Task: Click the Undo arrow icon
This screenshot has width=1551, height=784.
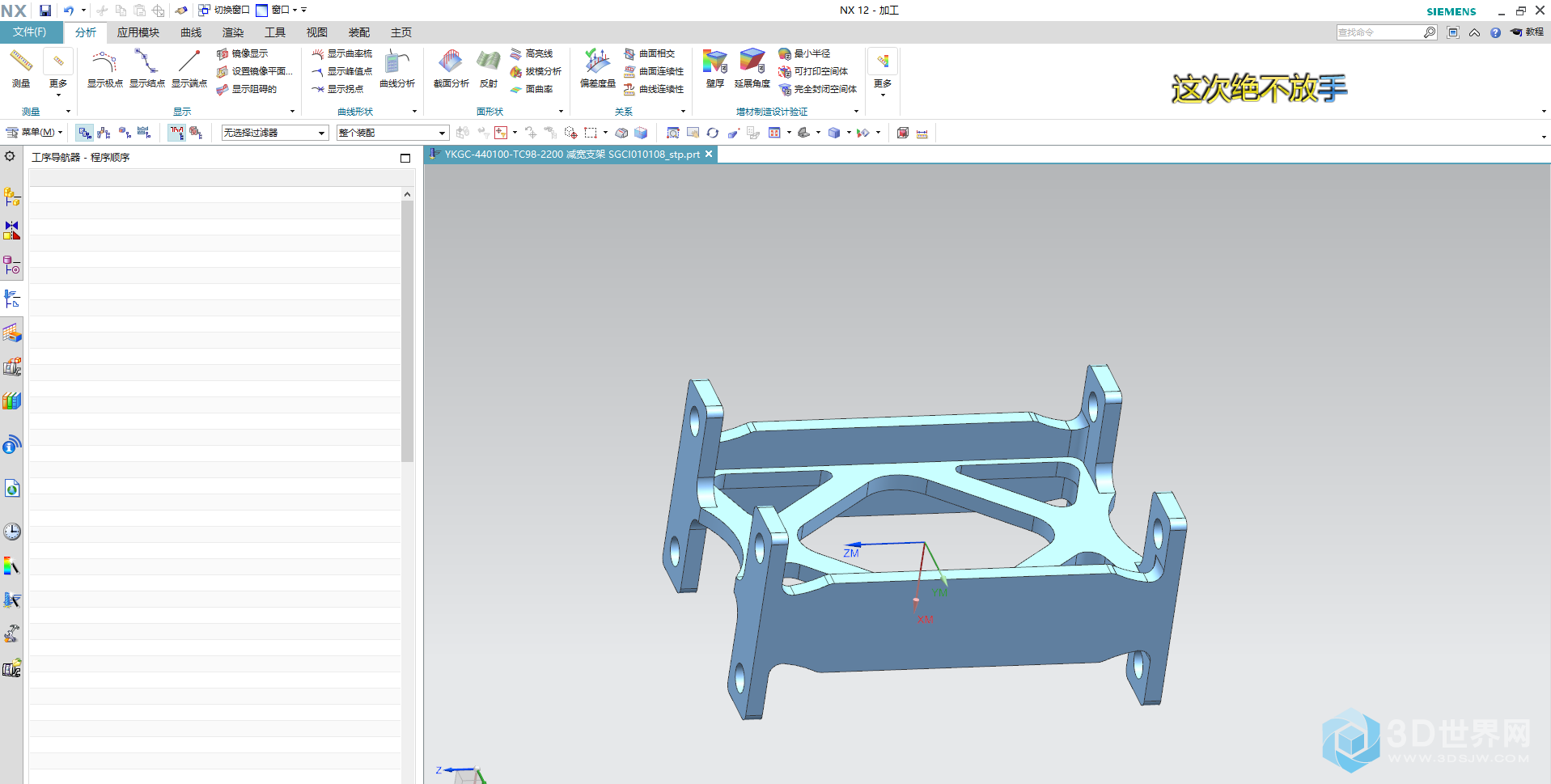Action: [x=69, y=11]
